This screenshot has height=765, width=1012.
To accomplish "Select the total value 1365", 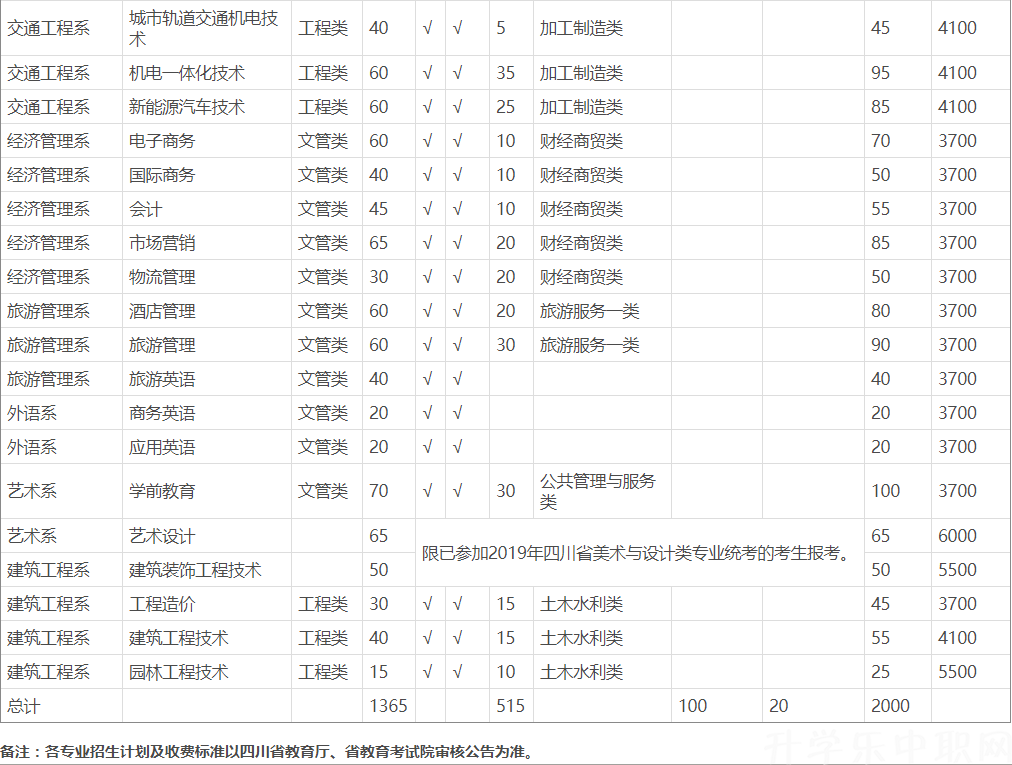I will [388, 706].
